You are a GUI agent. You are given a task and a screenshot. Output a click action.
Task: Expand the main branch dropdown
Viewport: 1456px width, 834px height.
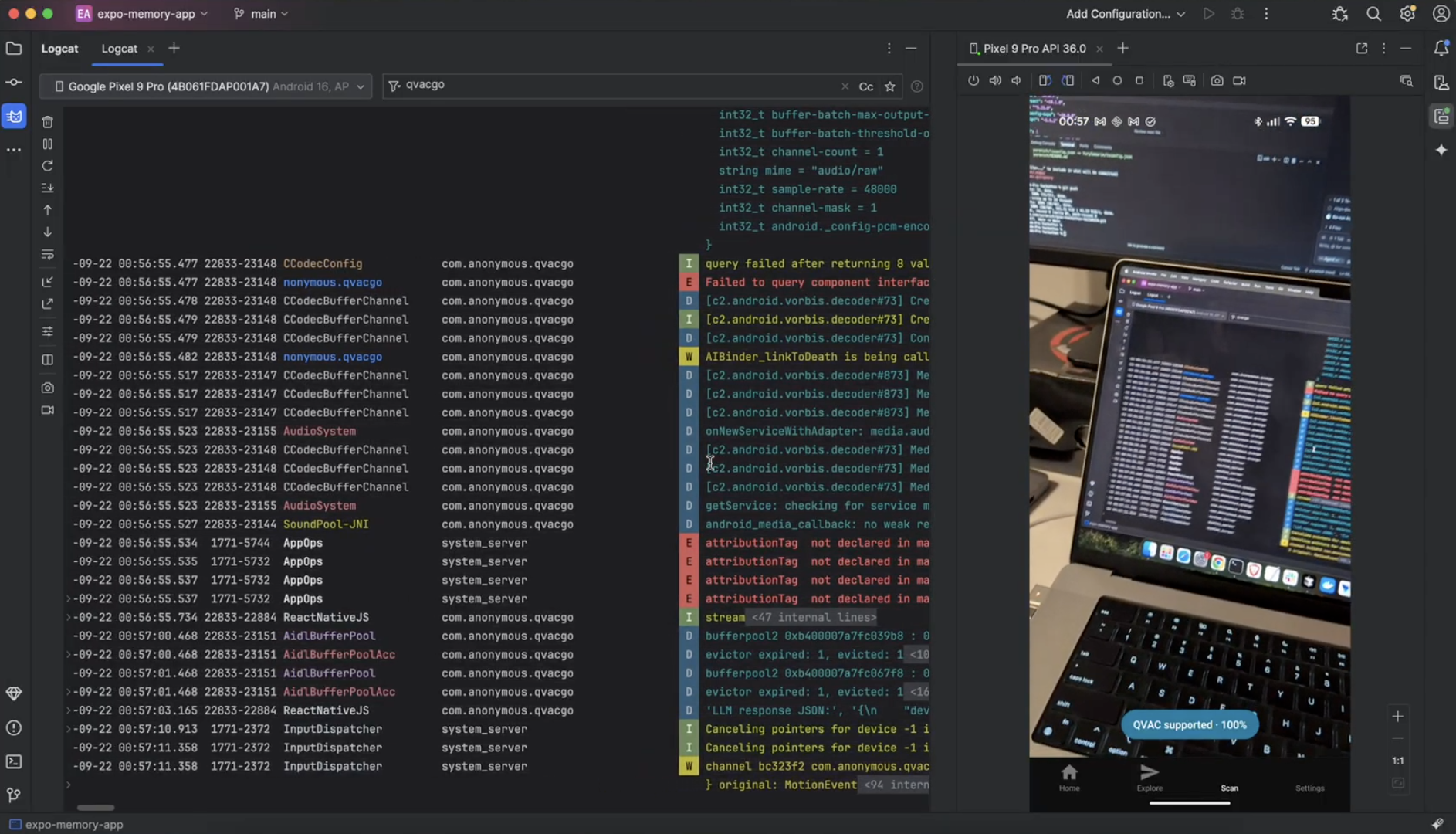click(262, 14)
